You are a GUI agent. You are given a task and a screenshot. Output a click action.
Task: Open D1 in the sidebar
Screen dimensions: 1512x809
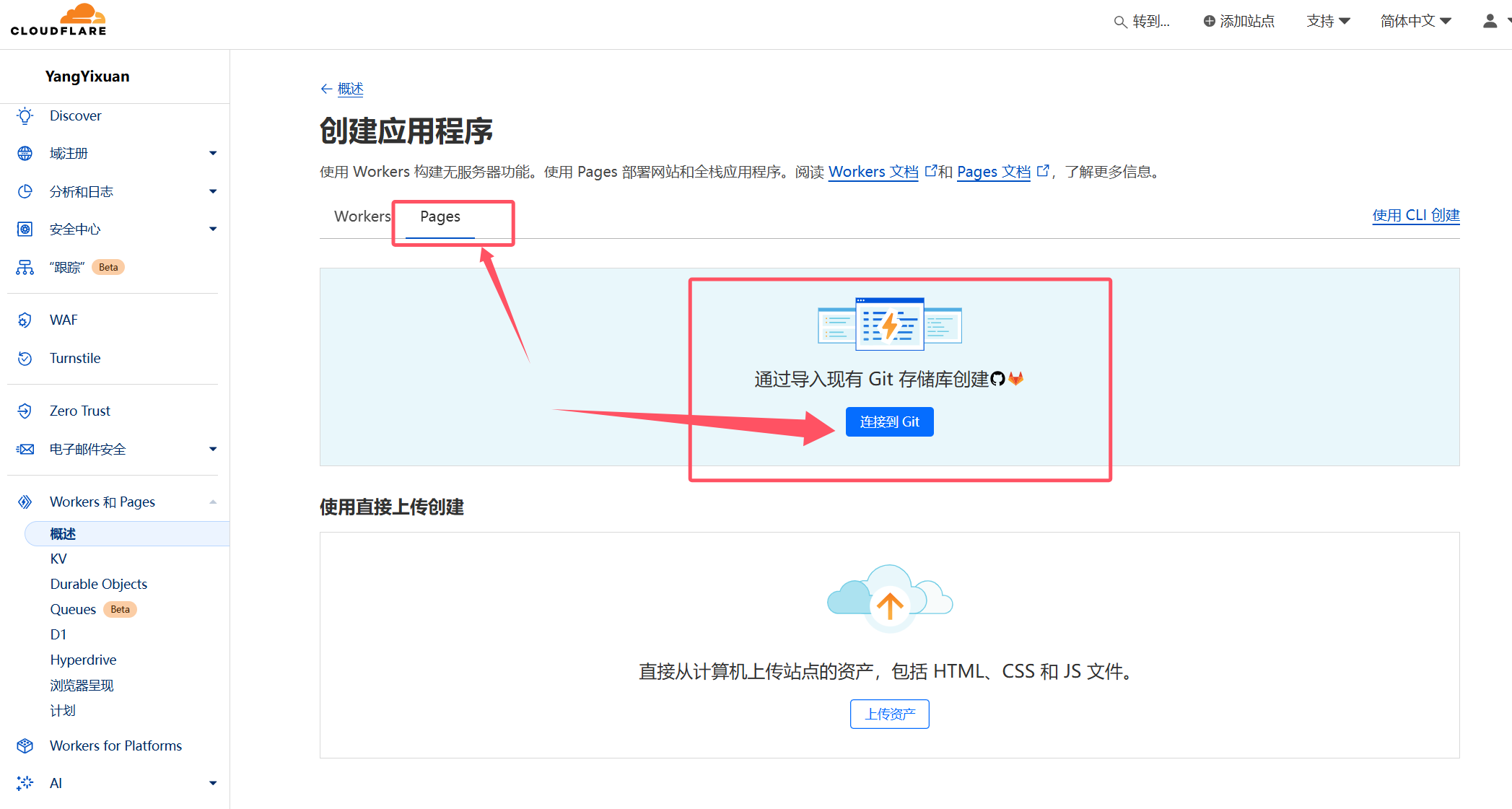pos(58,634)
